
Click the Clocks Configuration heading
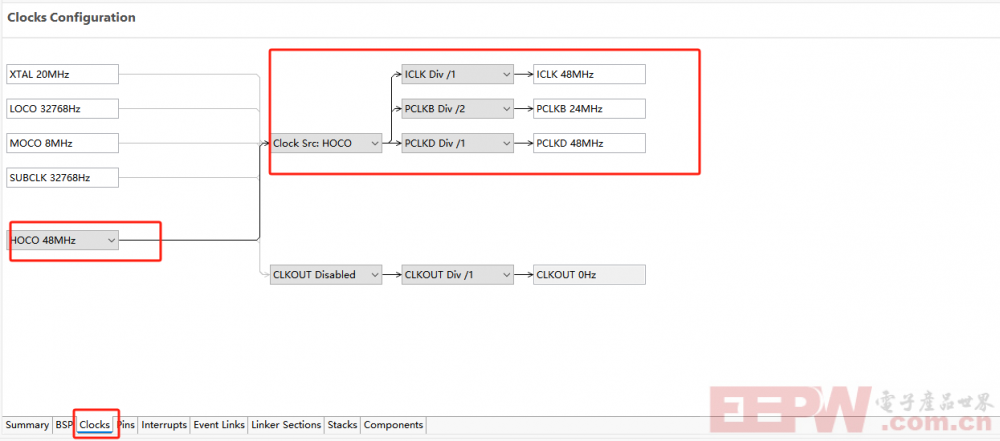tap(71, 18)
